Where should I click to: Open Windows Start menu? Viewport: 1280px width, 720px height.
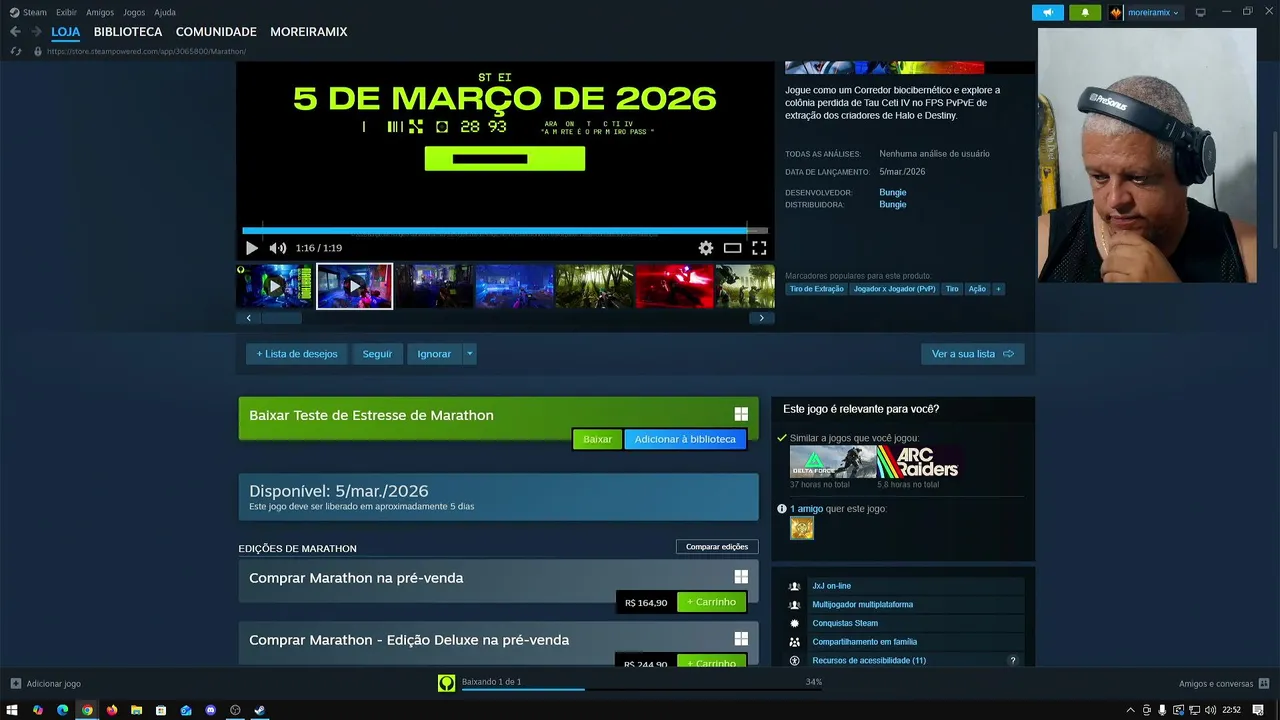12,710
